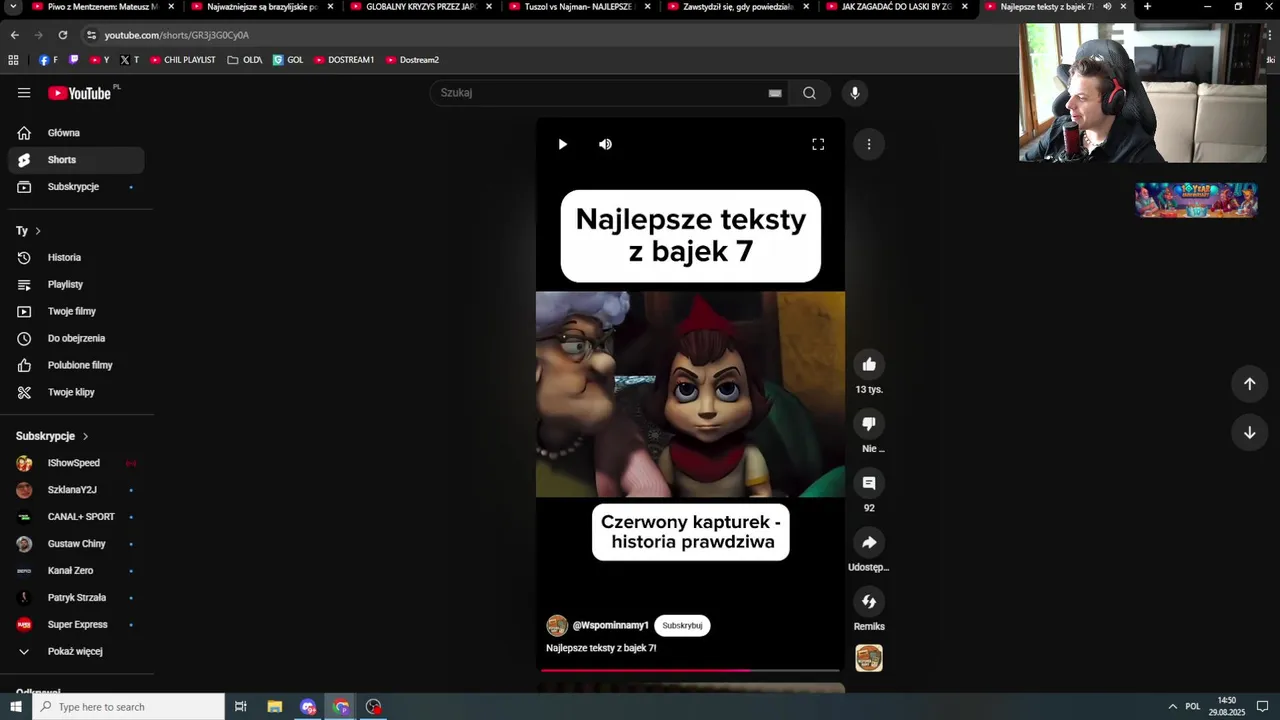The image size is (1280, 720).
Task: Open Playlisty in the sidebar
Action: [76, 285]
